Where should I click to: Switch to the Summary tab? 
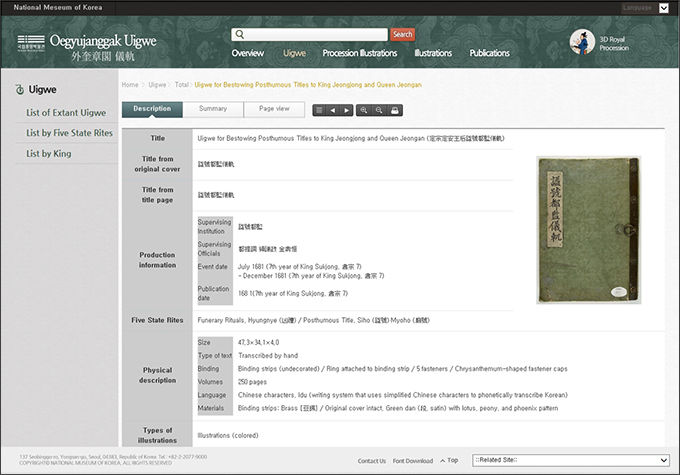click(213, 109)
